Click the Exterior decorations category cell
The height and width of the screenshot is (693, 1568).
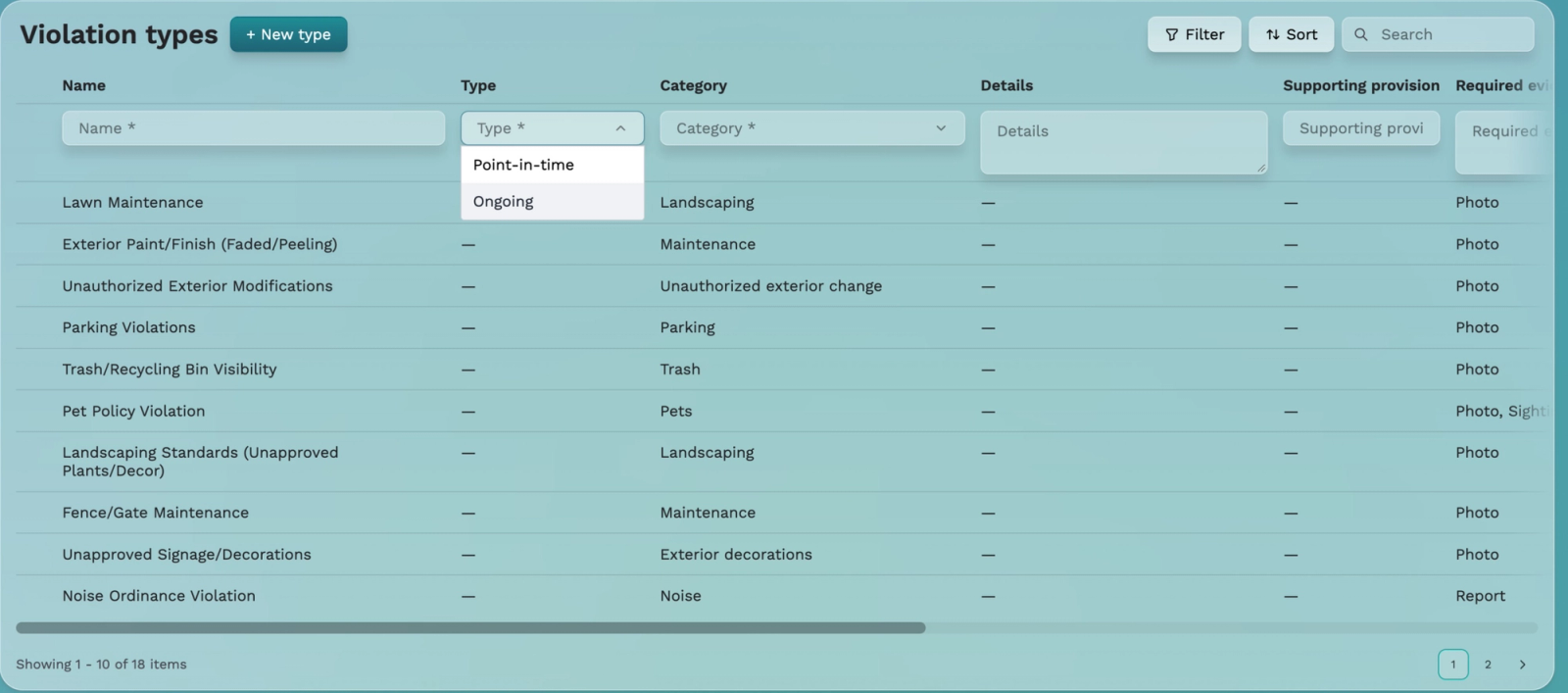[736, 555]
